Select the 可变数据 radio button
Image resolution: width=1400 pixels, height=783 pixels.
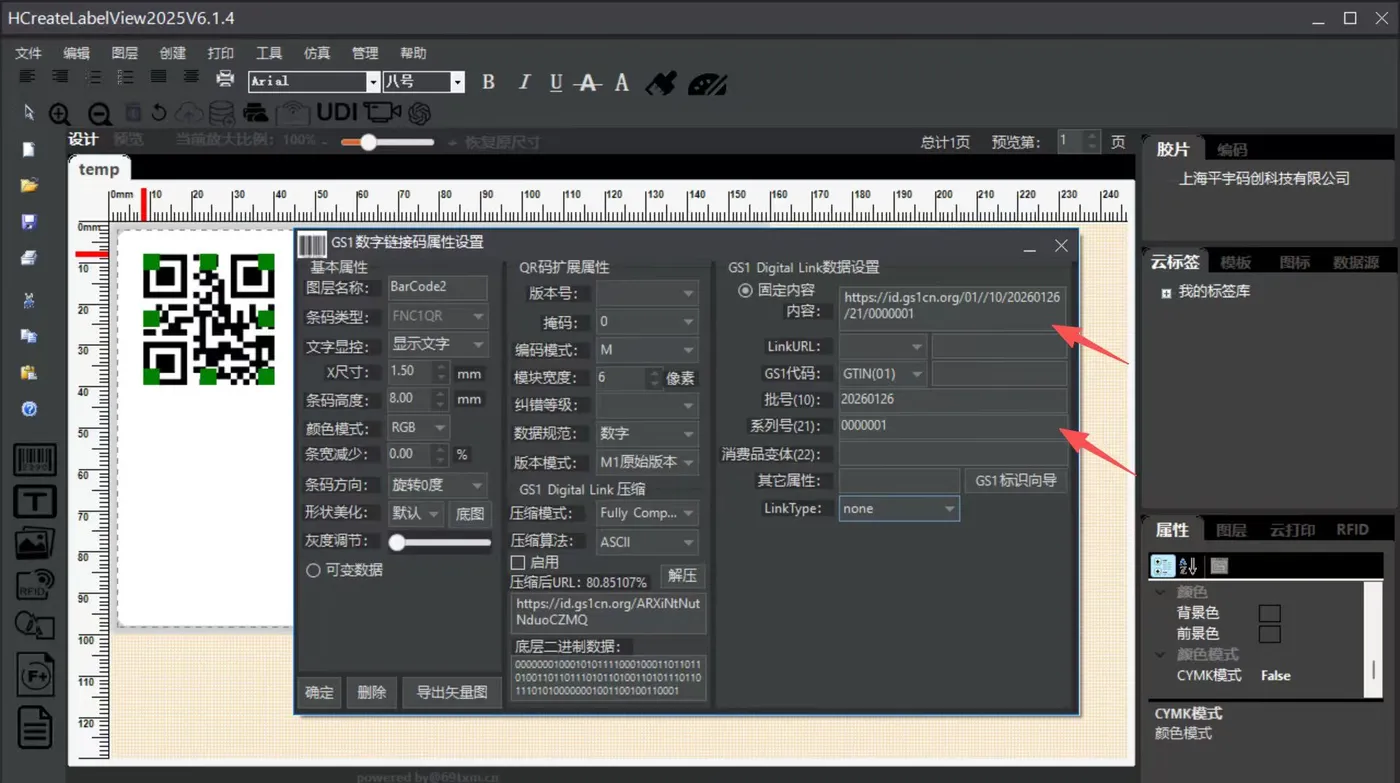pos(313,570)
